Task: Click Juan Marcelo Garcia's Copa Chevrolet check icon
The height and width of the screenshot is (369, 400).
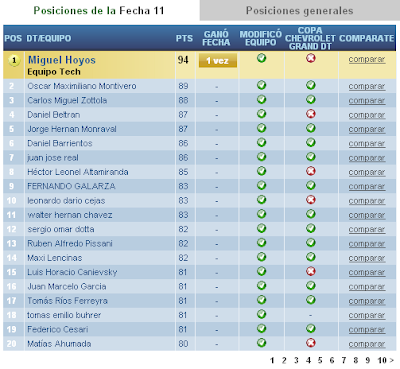Action: pos(311,286)
